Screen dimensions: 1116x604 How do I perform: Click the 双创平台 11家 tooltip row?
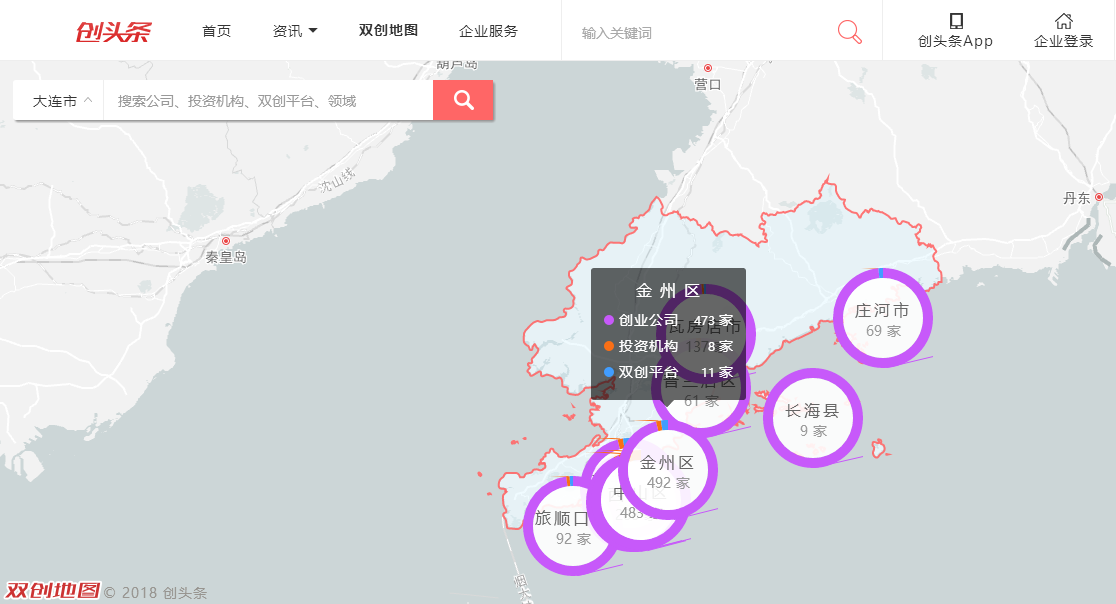click(668, 372)
